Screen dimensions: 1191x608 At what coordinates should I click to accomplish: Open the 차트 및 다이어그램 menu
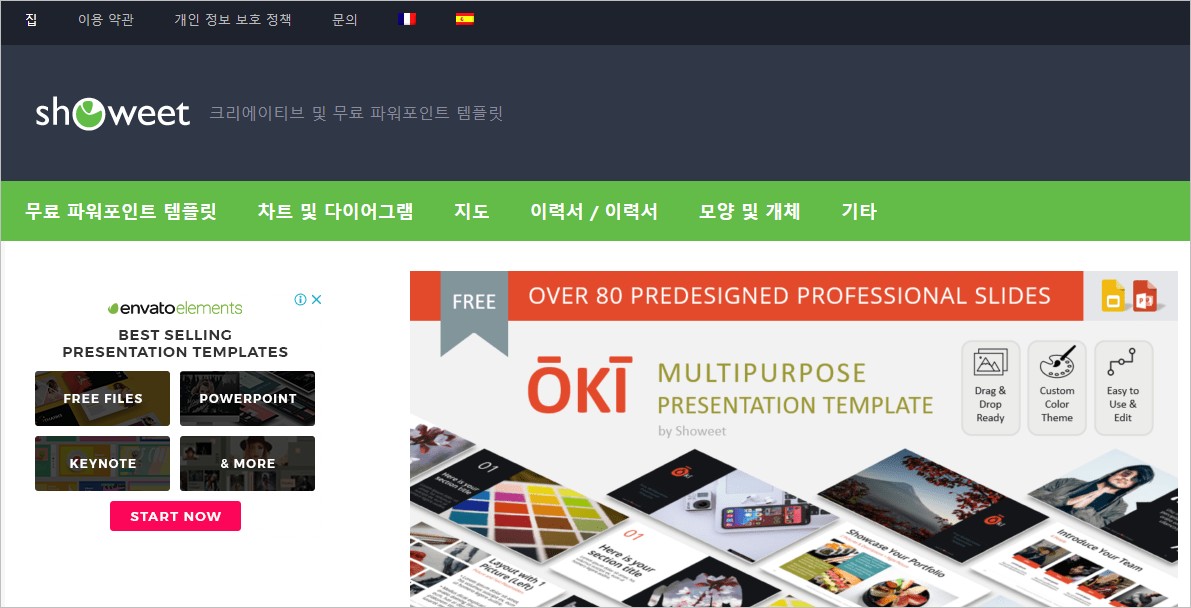(x=336, y=211)
